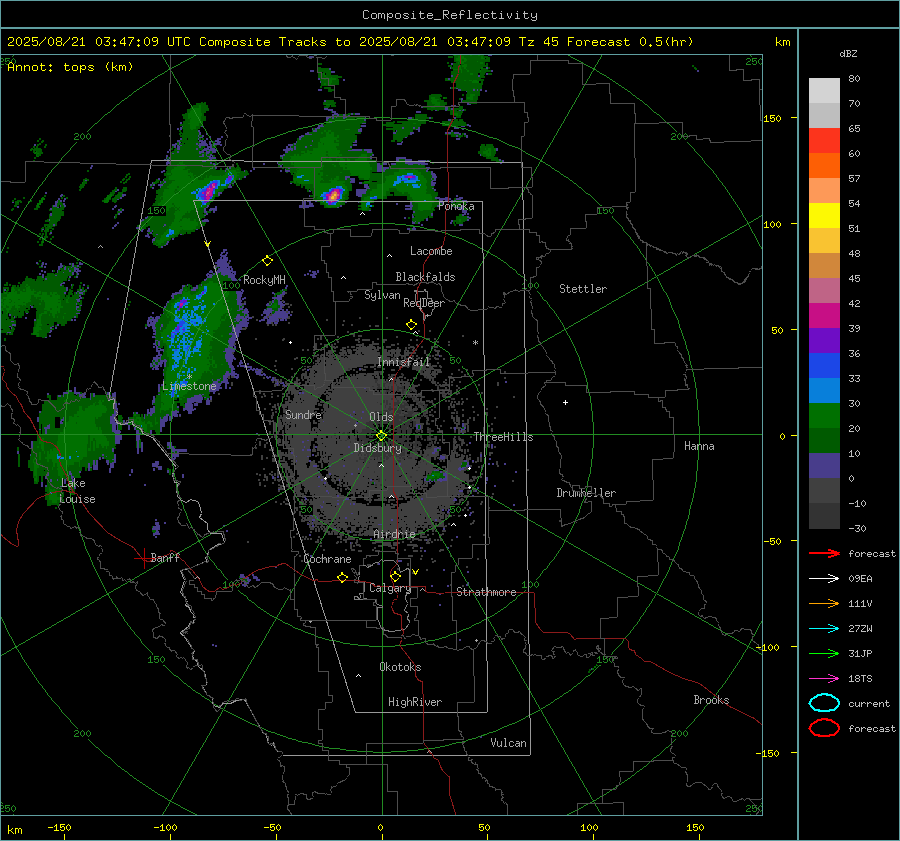Click the Strathmore label
This screenshot has height=841, width=900.
coord(486,592)
